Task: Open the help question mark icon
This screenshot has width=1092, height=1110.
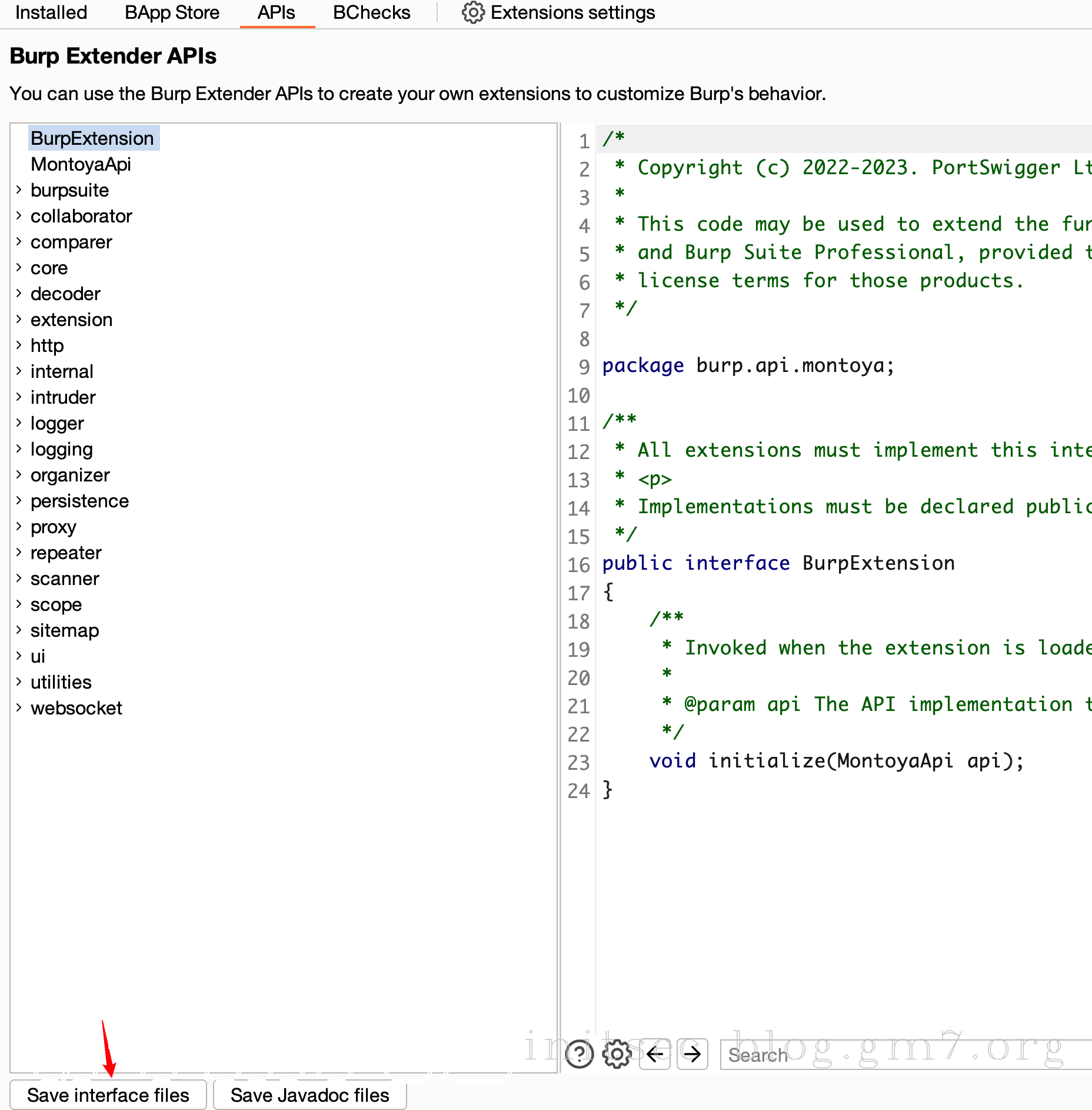Action: (x=579, y=1053)
